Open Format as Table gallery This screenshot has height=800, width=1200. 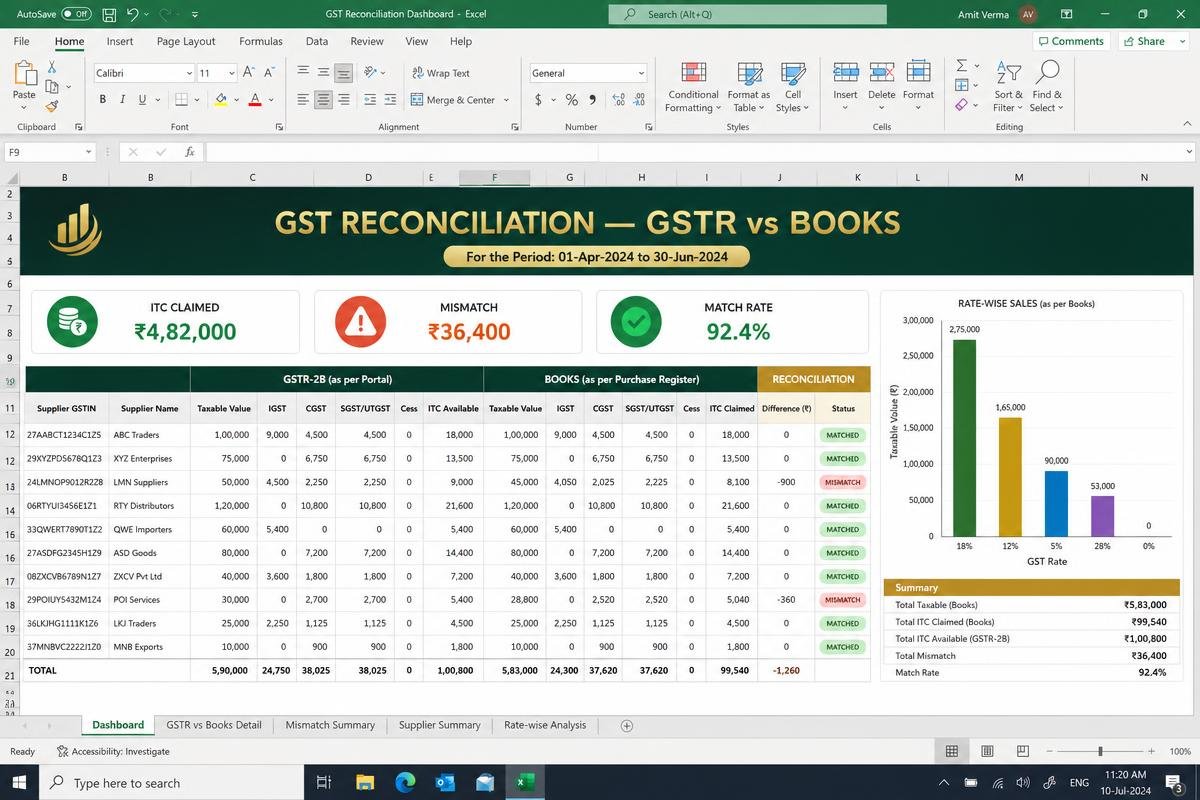tap(748, 87)
